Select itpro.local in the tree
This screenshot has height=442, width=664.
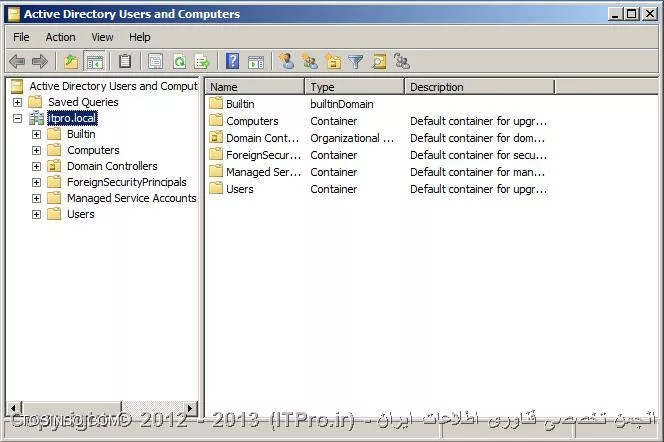click(x=72, y=118)
